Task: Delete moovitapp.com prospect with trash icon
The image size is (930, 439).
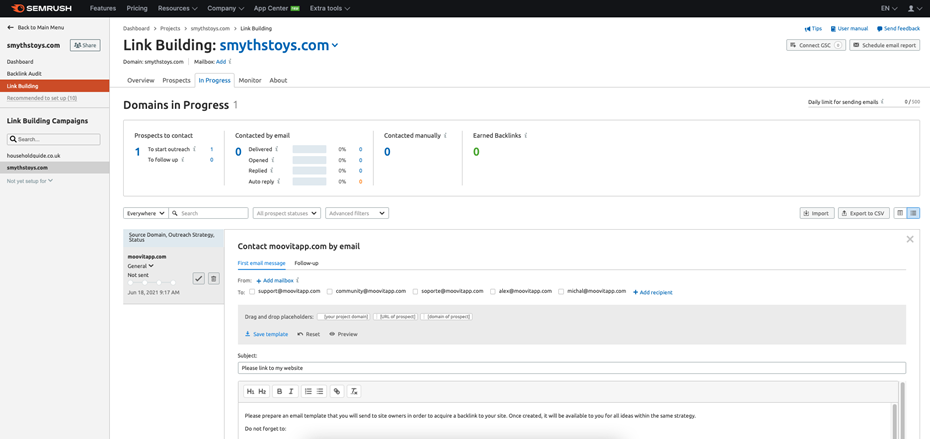Action: pyautogui.click(x=214, y=278)
